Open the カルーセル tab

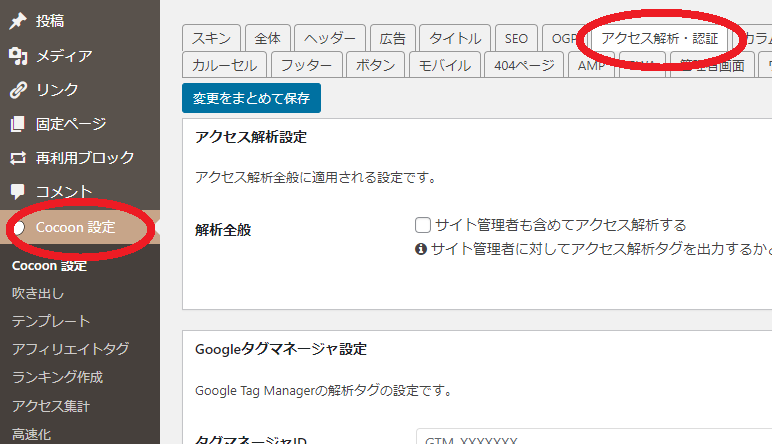(x=225, y=65)
